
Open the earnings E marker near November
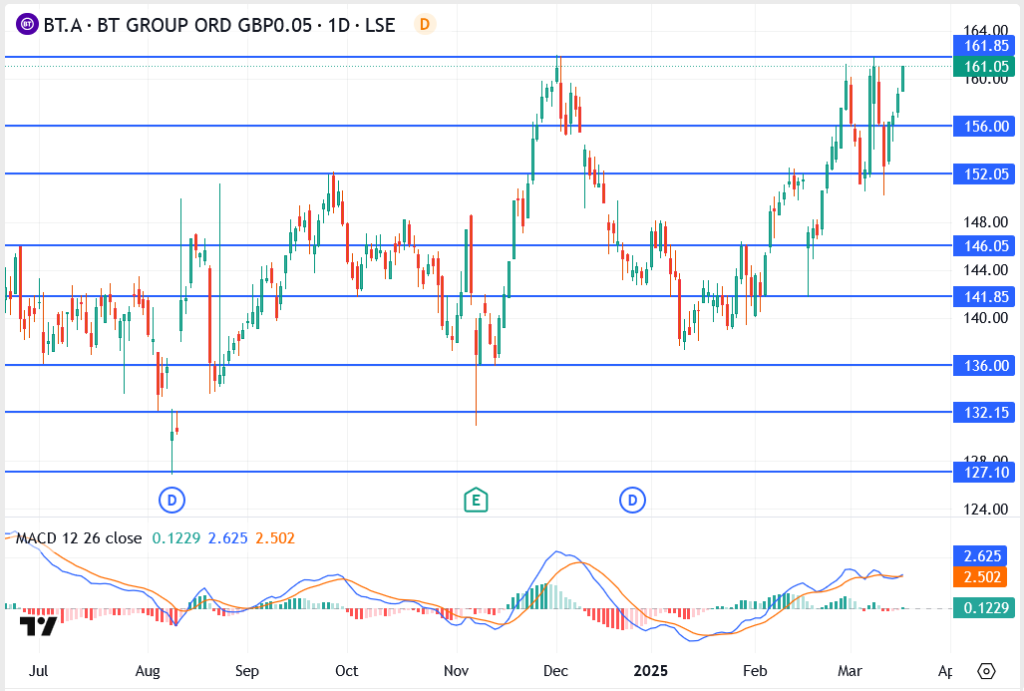point(476,498)
